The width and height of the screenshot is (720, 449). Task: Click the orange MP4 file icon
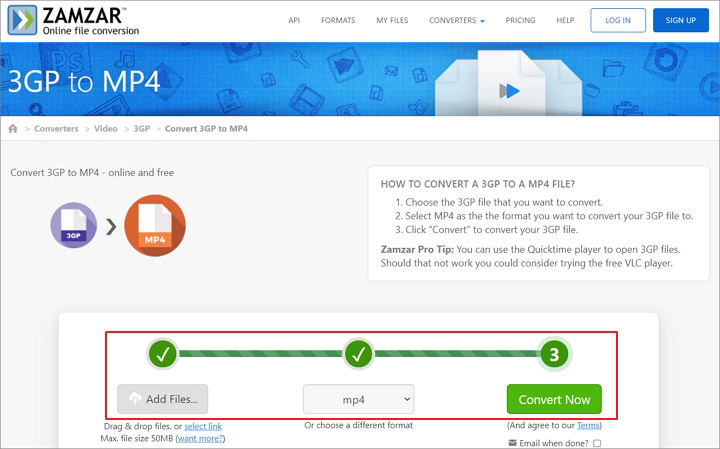(155, 225)
